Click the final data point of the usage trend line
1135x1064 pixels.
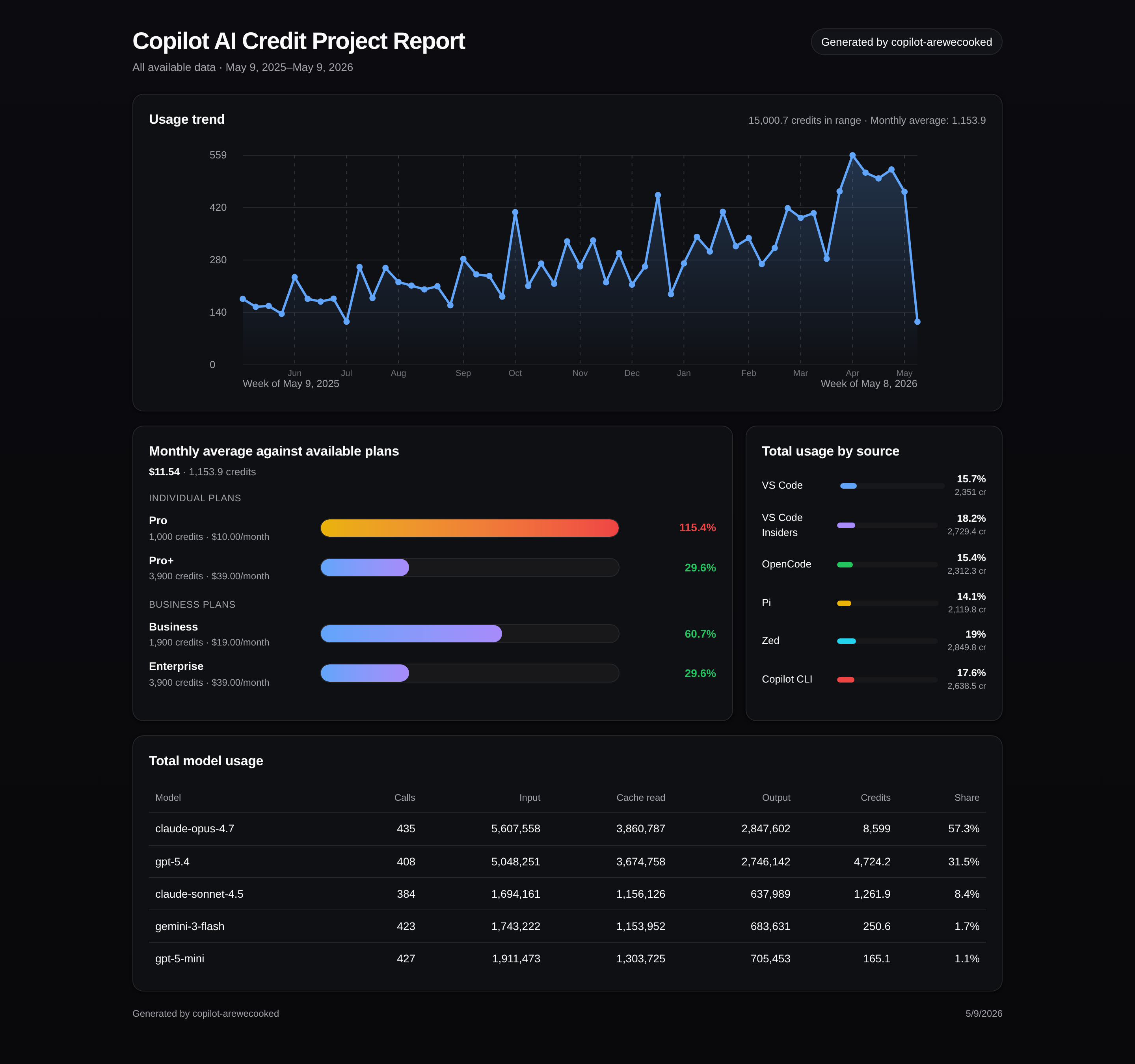[917, 322]
